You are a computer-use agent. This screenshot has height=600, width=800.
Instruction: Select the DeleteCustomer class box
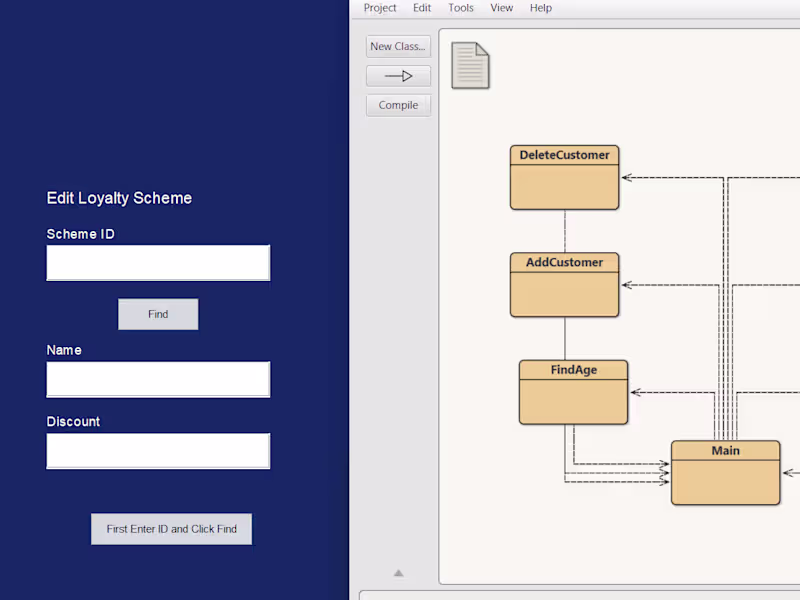[x=564, y=177]
